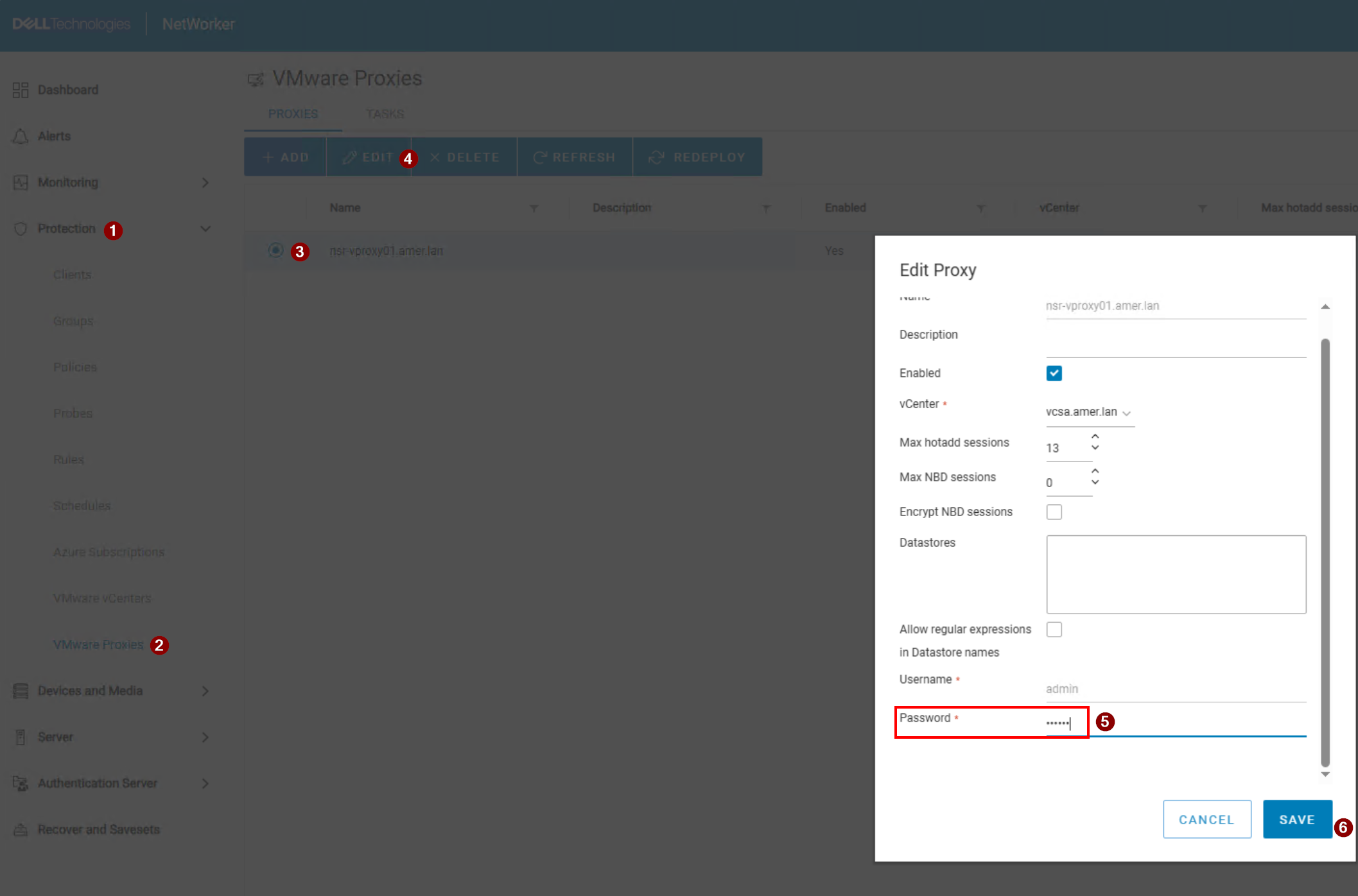Select the Alerts bell icon
The height and width of the screenshot is (896, 1358).
pyautogui.click(x=20, y=135)
